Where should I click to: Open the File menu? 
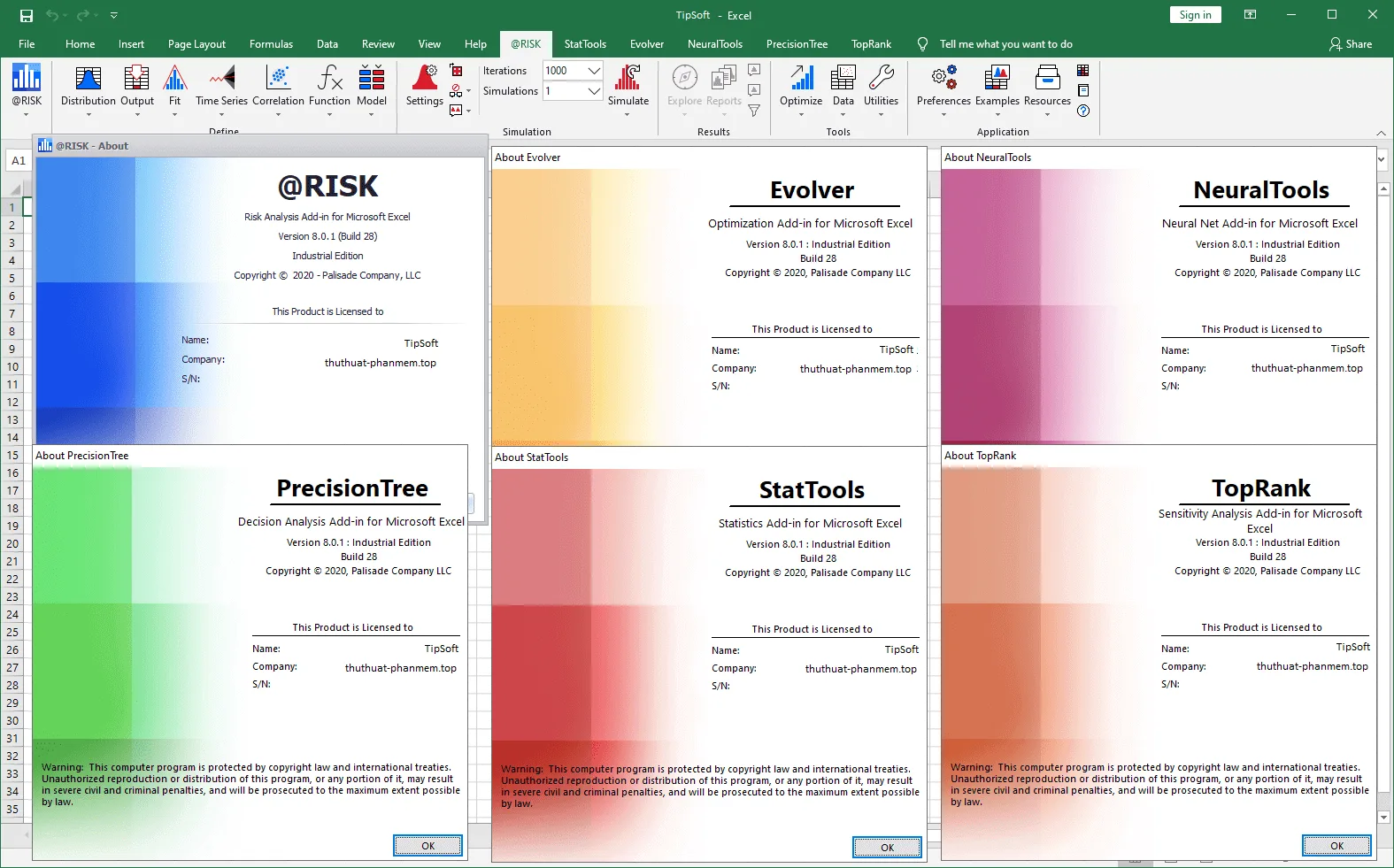click(27, 44)
